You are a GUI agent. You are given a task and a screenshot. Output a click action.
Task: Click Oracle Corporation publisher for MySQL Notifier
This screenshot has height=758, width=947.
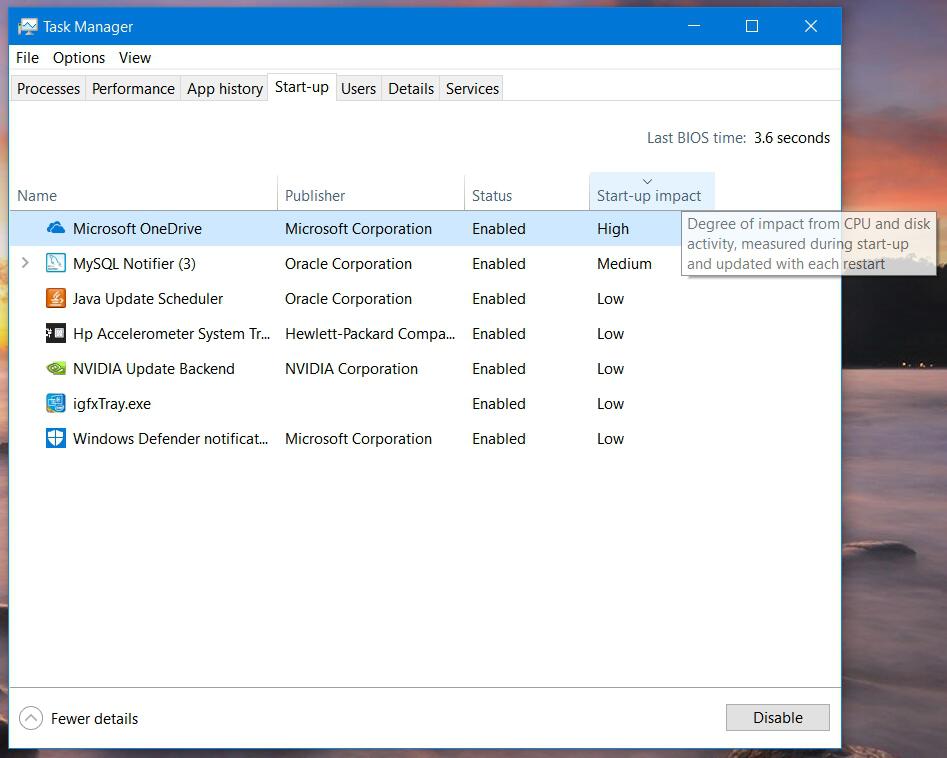tap(348, 264)
